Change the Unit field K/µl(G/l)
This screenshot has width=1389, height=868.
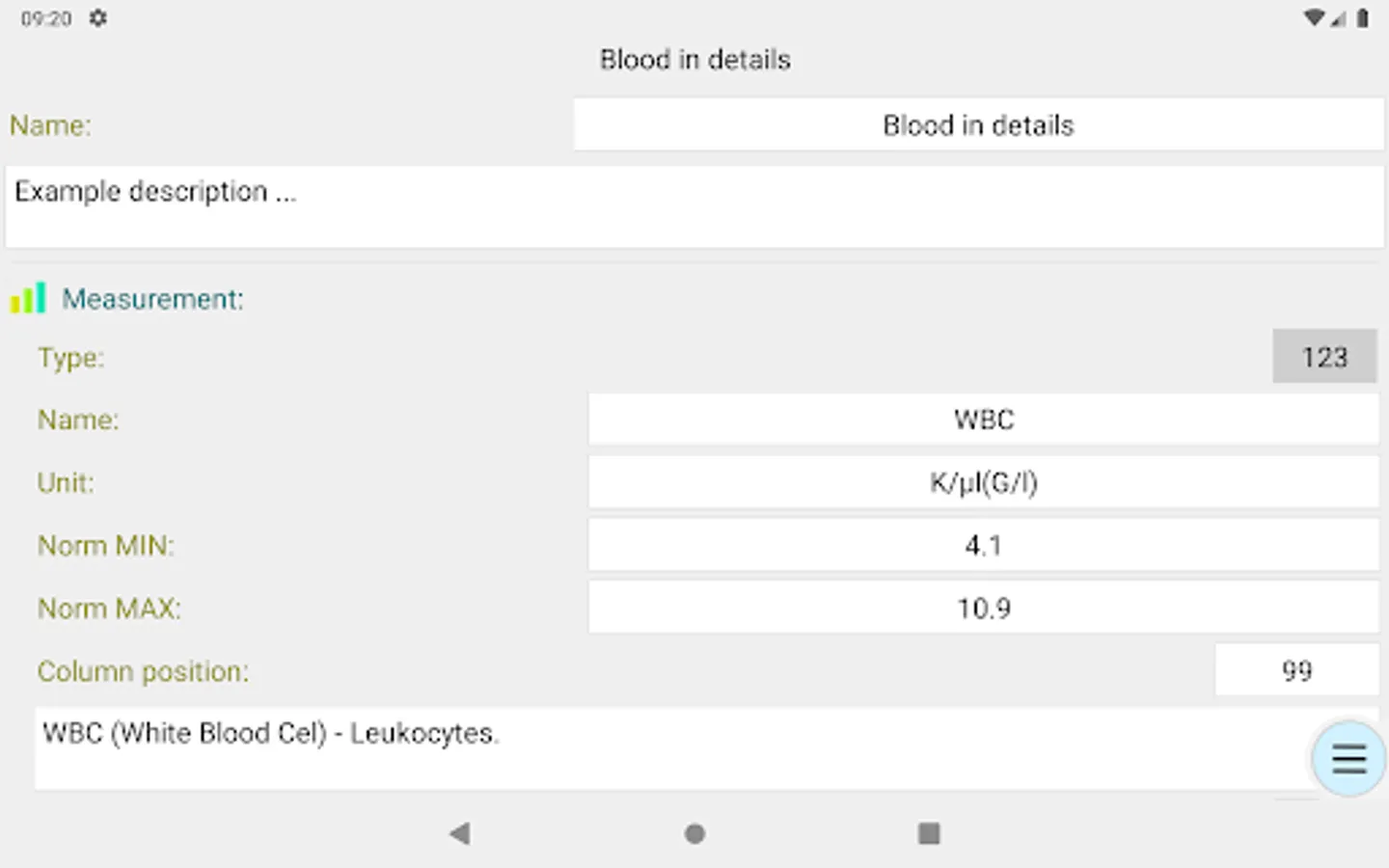[983, 482]
